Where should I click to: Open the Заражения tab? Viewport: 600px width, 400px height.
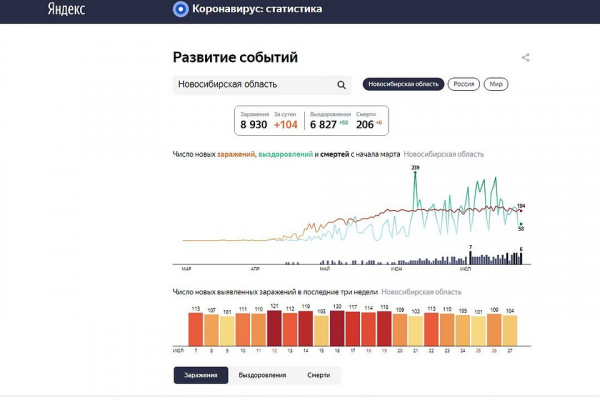point(200,375)
